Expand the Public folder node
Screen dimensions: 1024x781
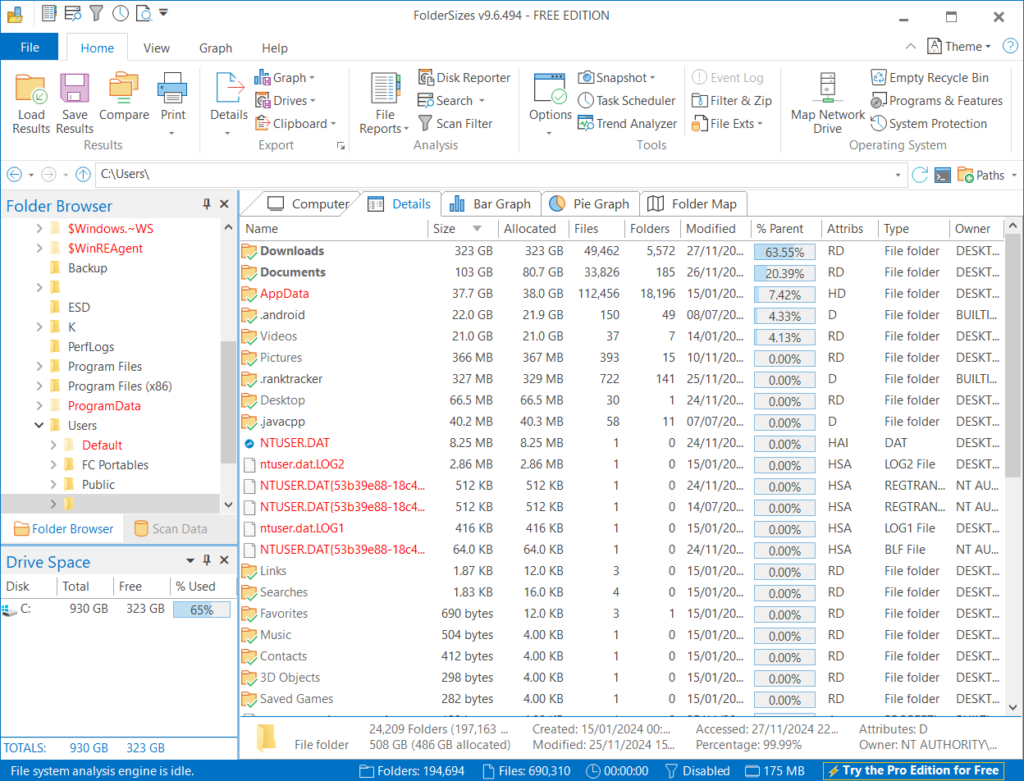click(54, 485)
